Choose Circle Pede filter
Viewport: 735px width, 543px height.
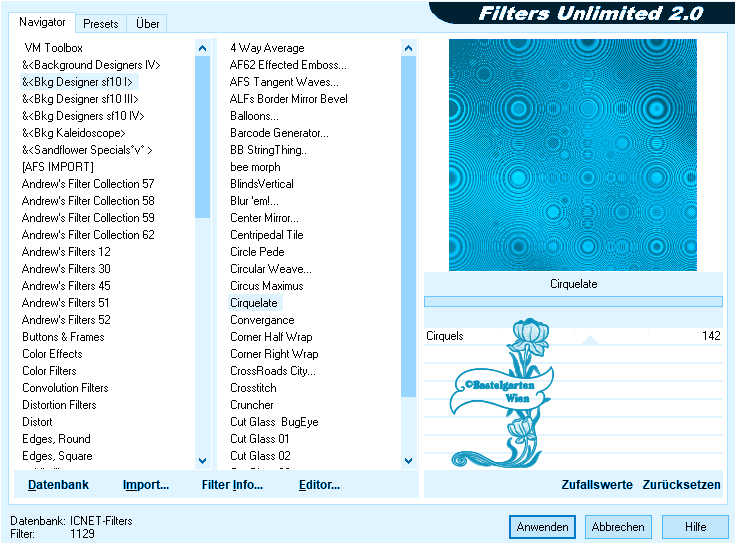[x=257, y=252]
